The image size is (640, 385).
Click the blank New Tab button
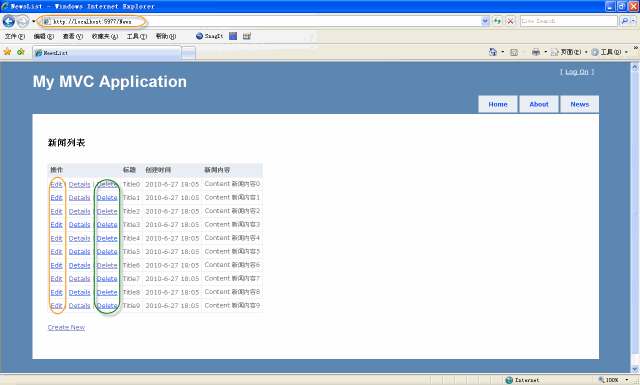point(188,53)
